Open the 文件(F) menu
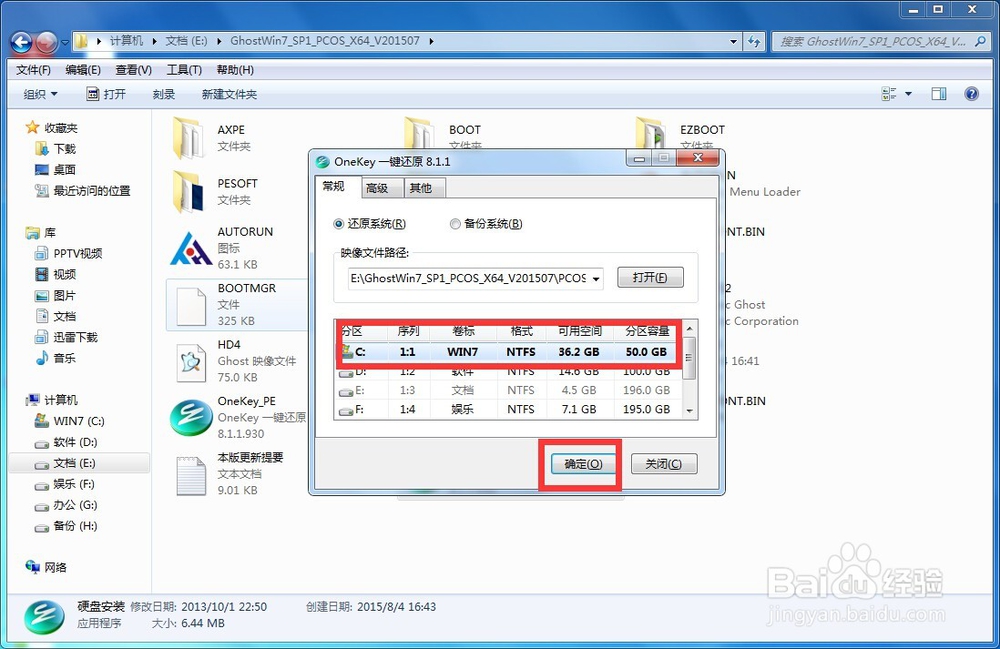This screenshot has width=1000, height=649. click(33, 70)
